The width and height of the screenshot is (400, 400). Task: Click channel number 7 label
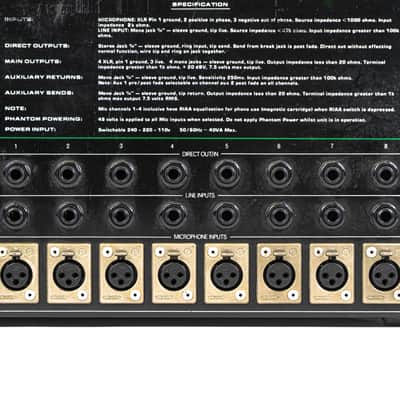[x=332, y=146]
